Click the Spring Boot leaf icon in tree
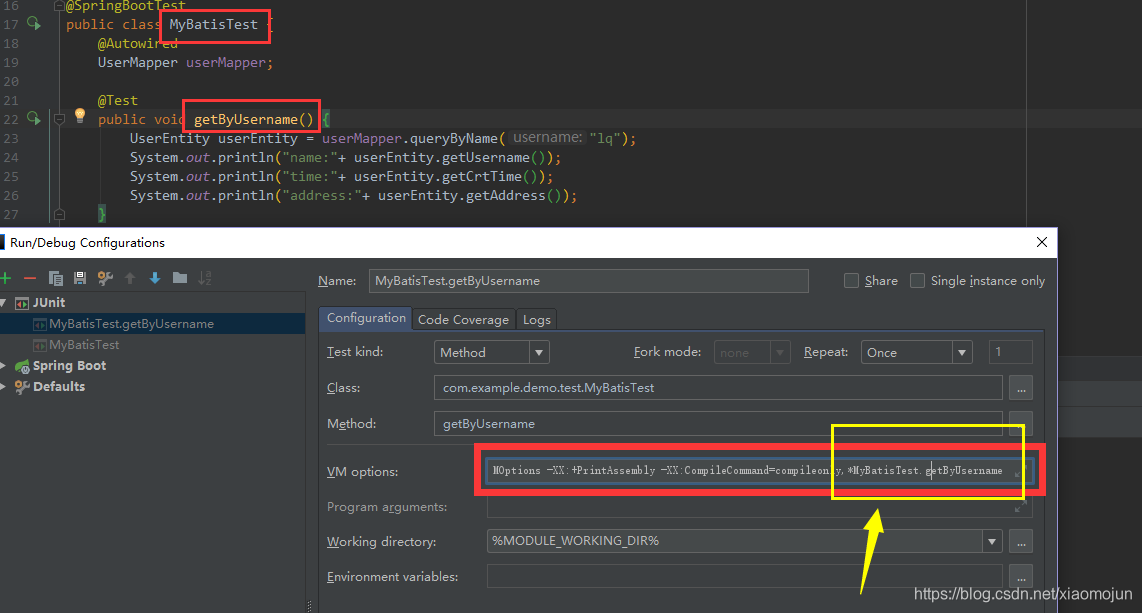 point(23,366)
